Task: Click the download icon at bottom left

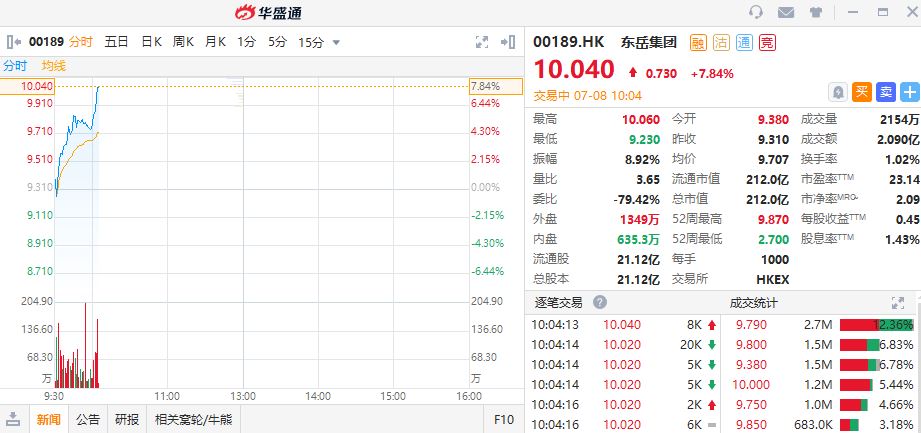Action: click(14, 419)
